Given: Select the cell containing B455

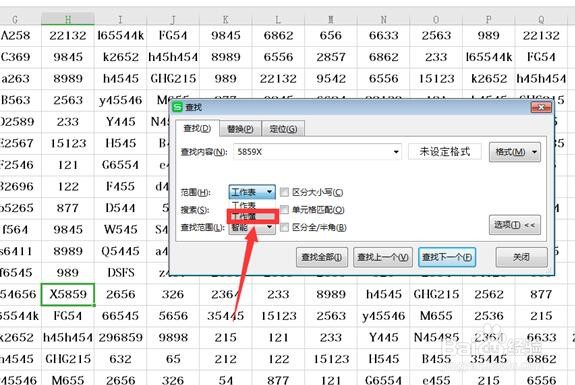Looking at the screenshot, I should click(436, 359).
